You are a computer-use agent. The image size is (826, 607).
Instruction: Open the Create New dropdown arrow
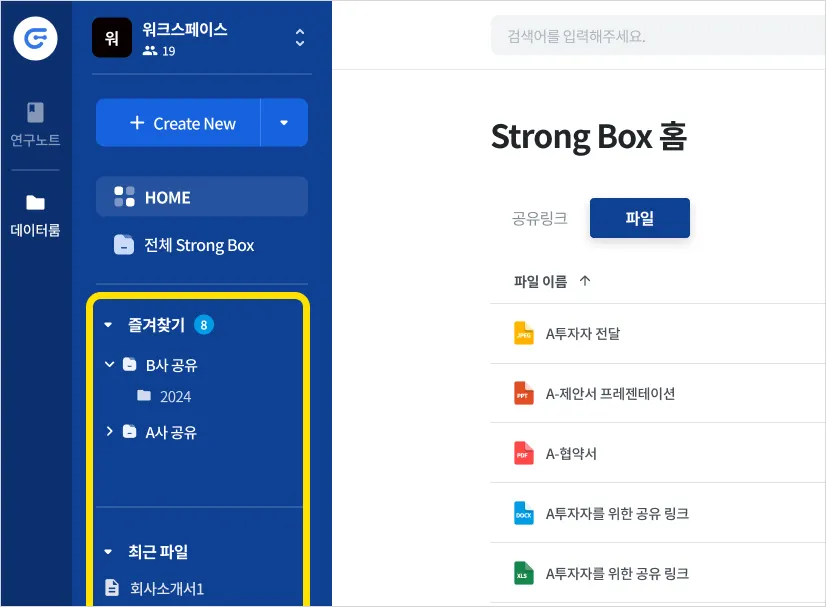pos(284,123)
